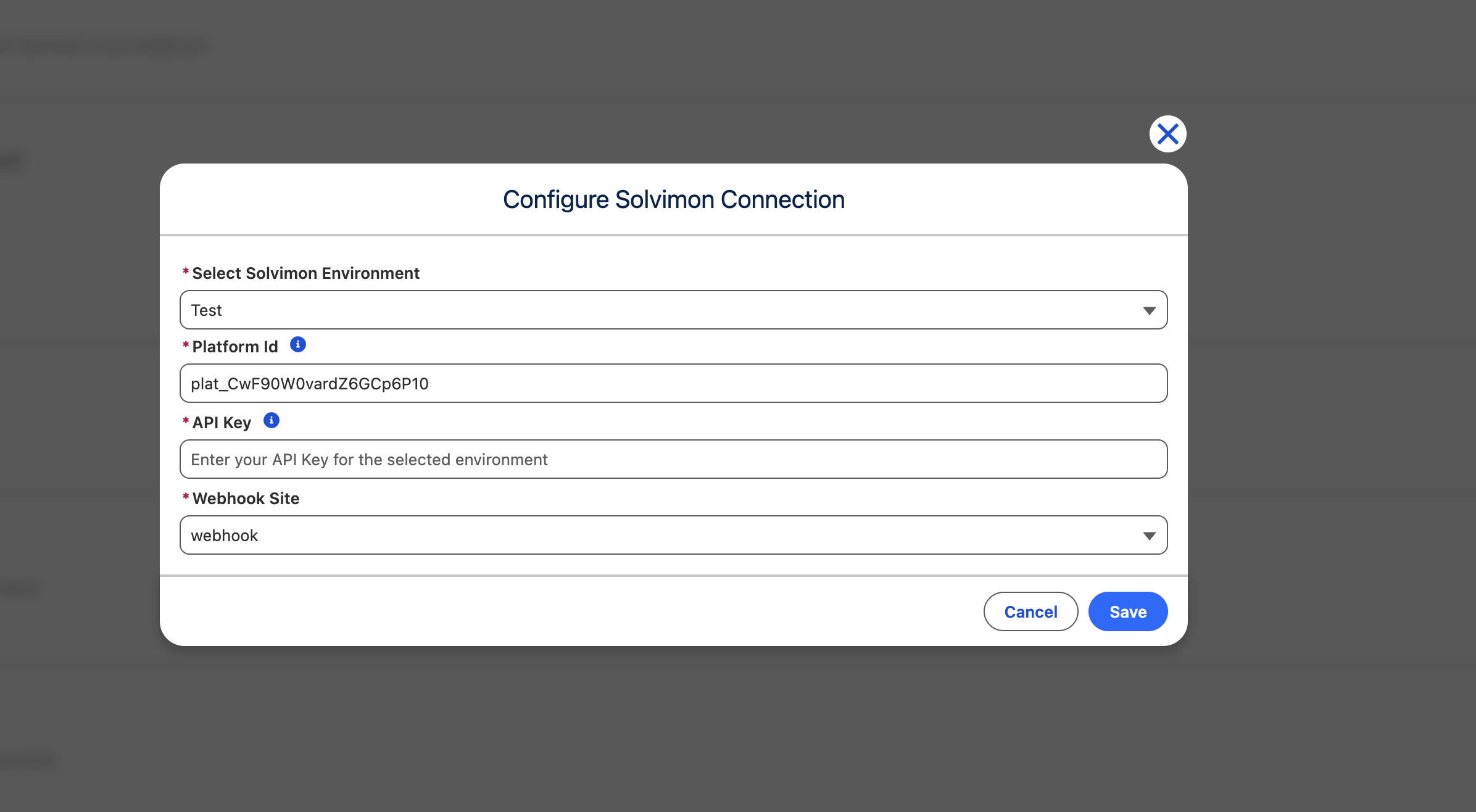This screenshot has width=1476, height=812.
Task: Click the 'API Key' field label
Action: tap(222, 423)
